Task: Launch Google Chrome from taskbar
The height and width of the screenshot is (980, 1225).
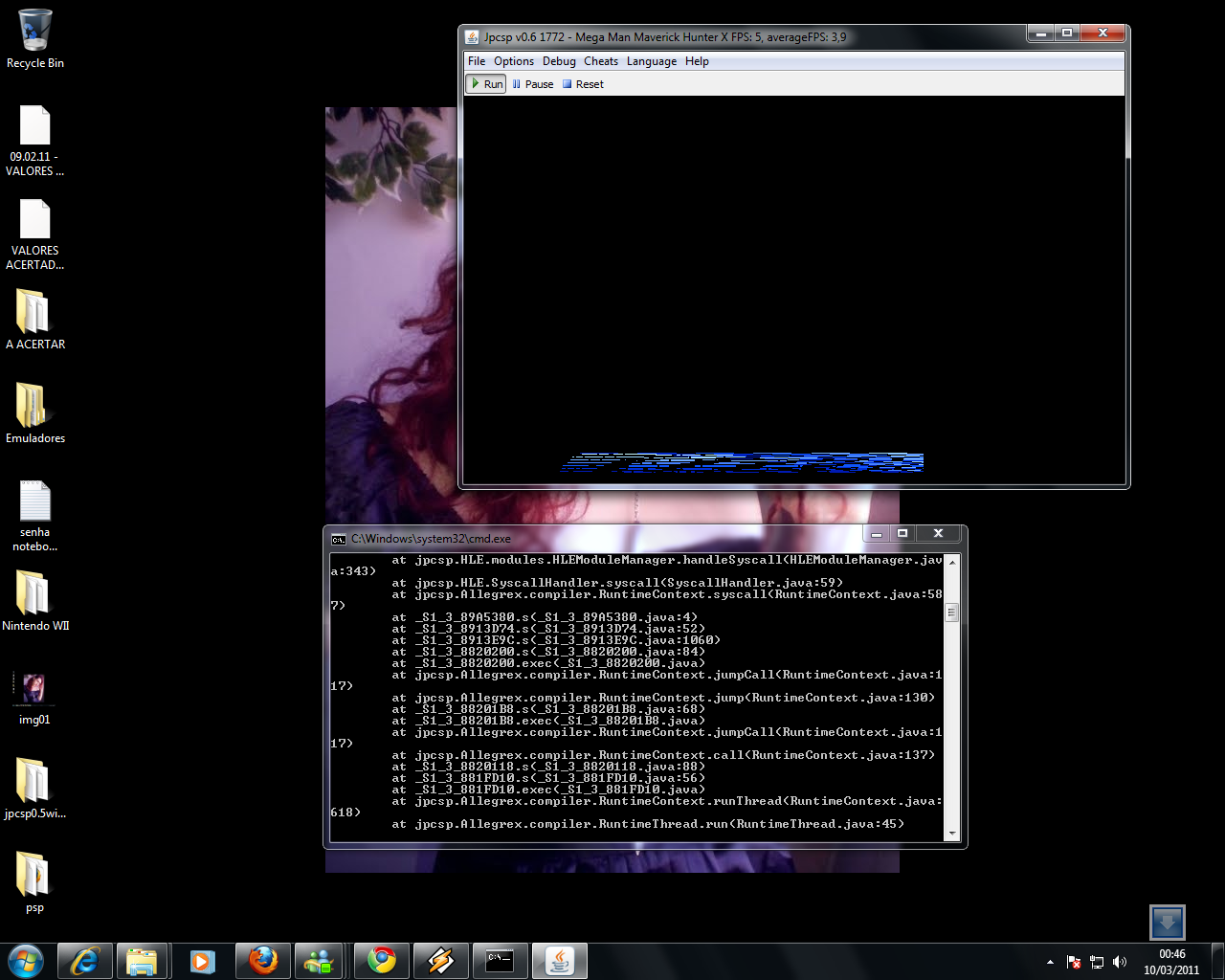Action: pos(382,961)
